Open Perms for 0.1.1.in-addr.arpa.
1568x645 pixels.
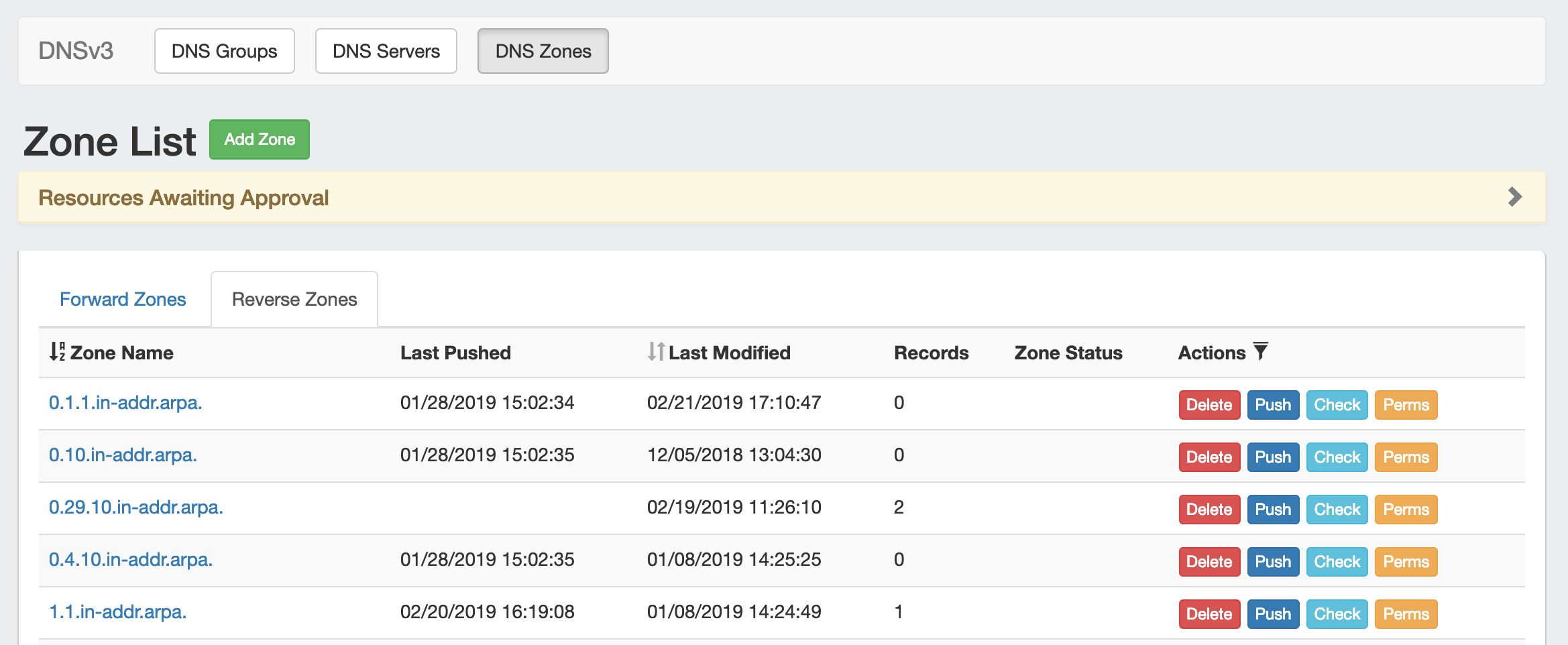click(1406, 405)
